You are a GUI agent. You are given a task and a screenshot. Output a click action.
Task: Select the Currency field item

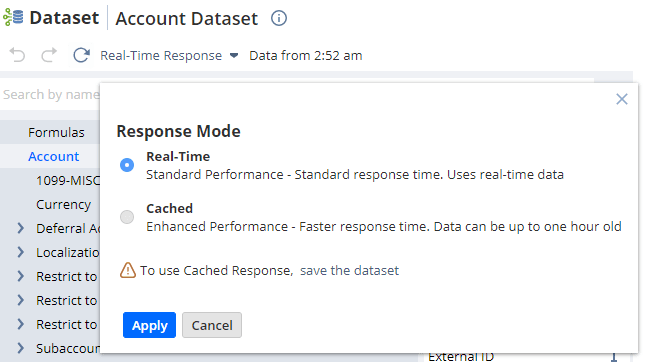point(63,205)
